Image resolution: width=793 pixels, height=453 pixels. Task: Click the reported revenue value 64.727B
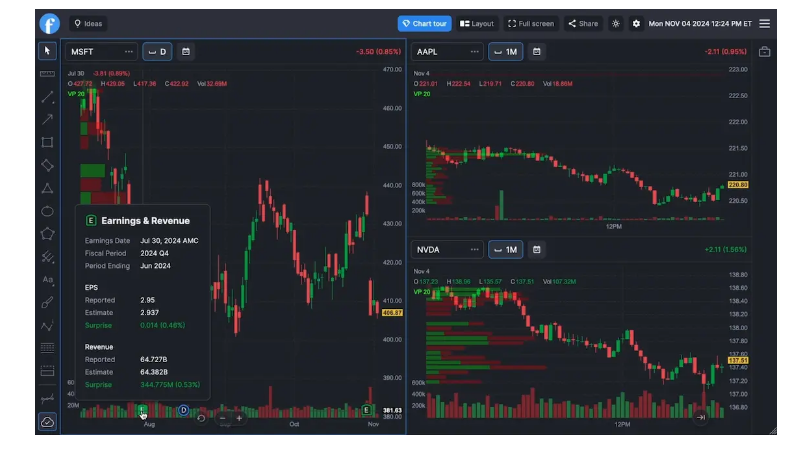[154, 359]
